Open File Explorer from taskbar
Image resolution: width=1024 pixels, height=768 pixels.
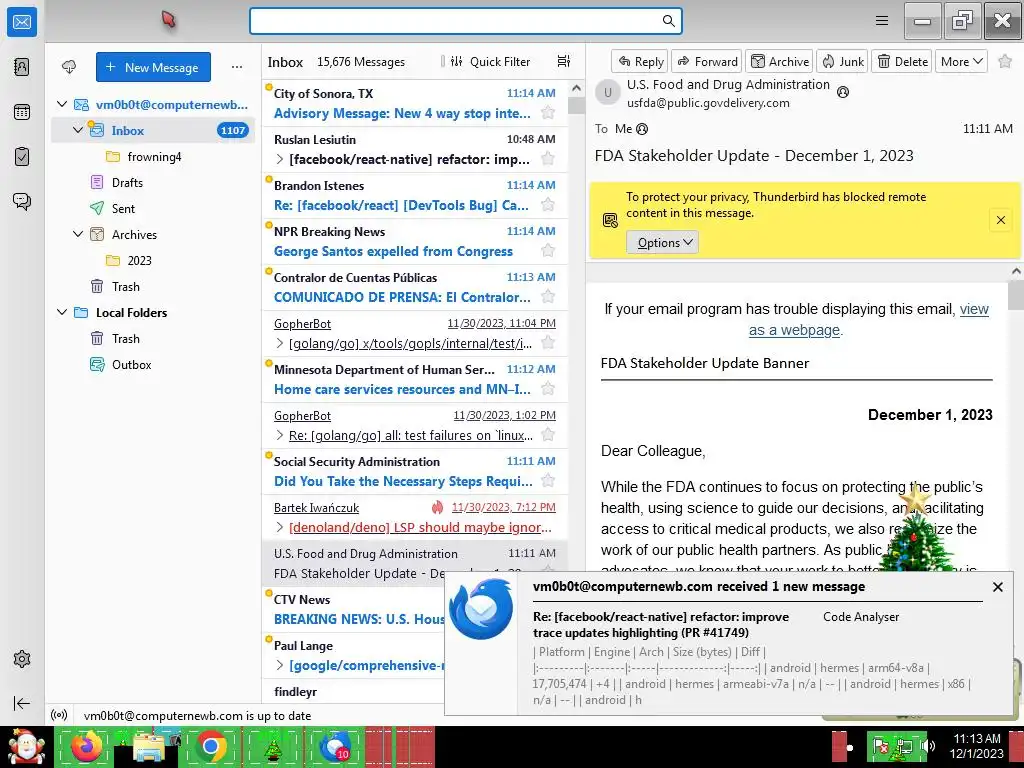pyautogui.click(x=150, y=748)
